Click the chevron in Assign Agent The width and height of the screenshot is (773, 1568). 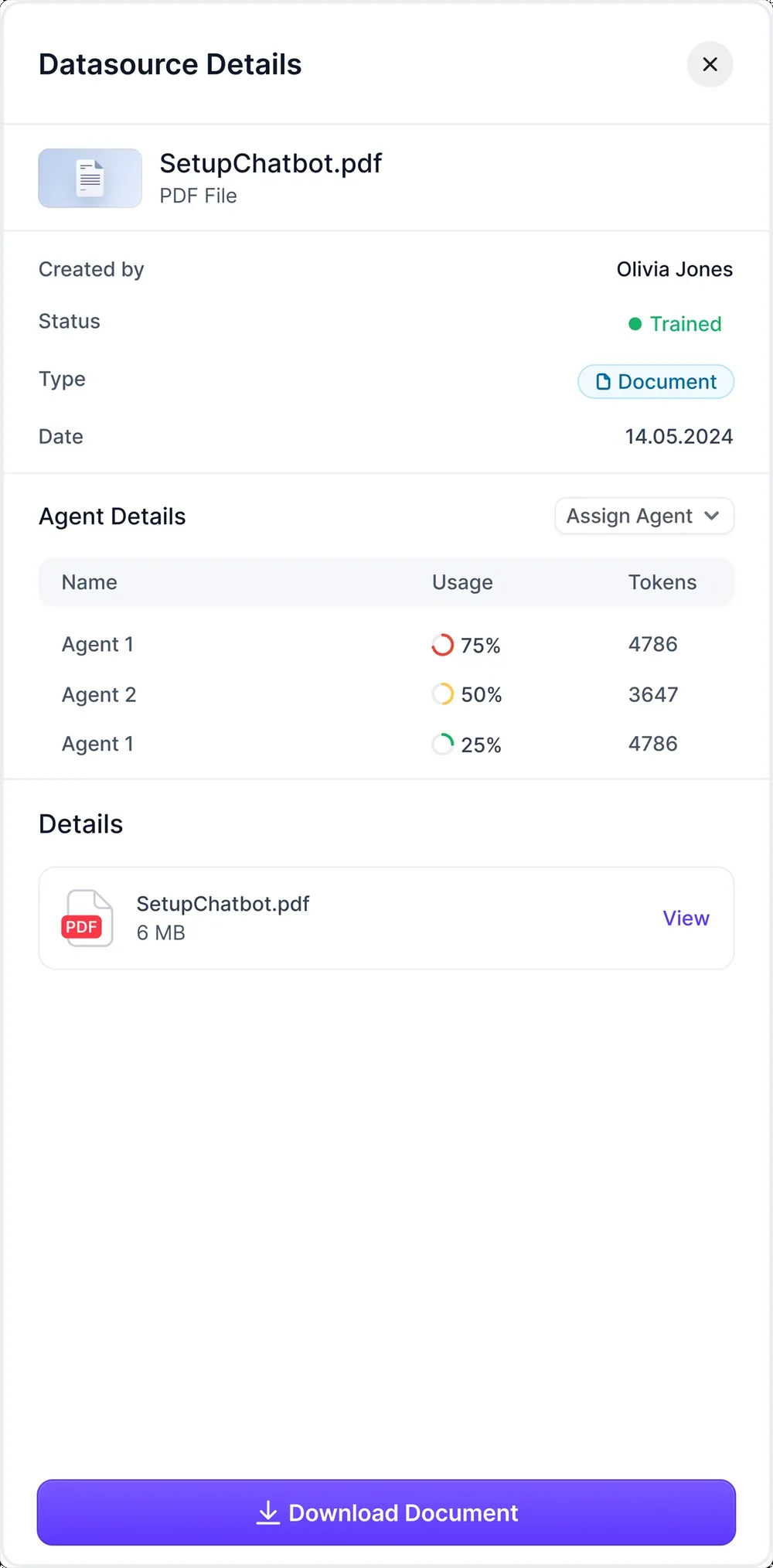click(712, 516)
